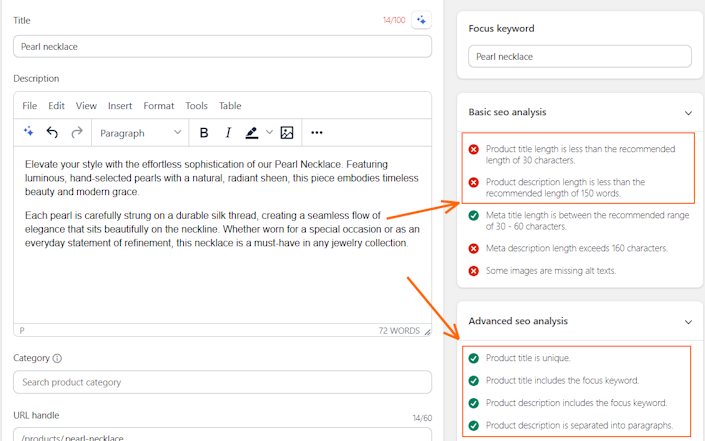The width and height of the screenshot is (705, 441).
Task: Redo the edit in description editor
Action: (x=77, y=132)
